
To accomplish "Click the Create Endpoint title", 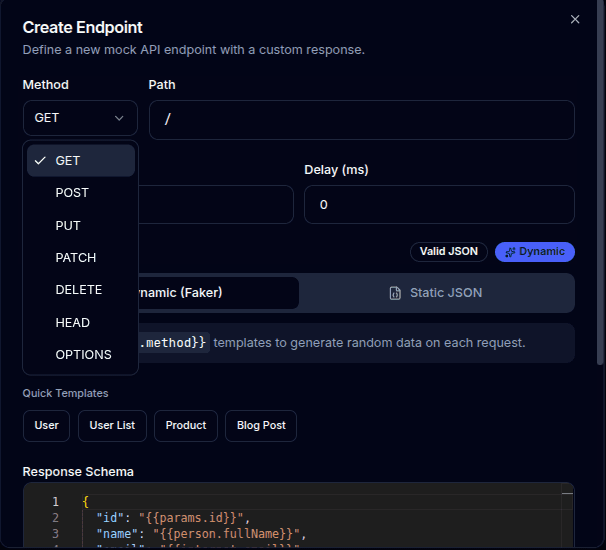I will [82, 27].
